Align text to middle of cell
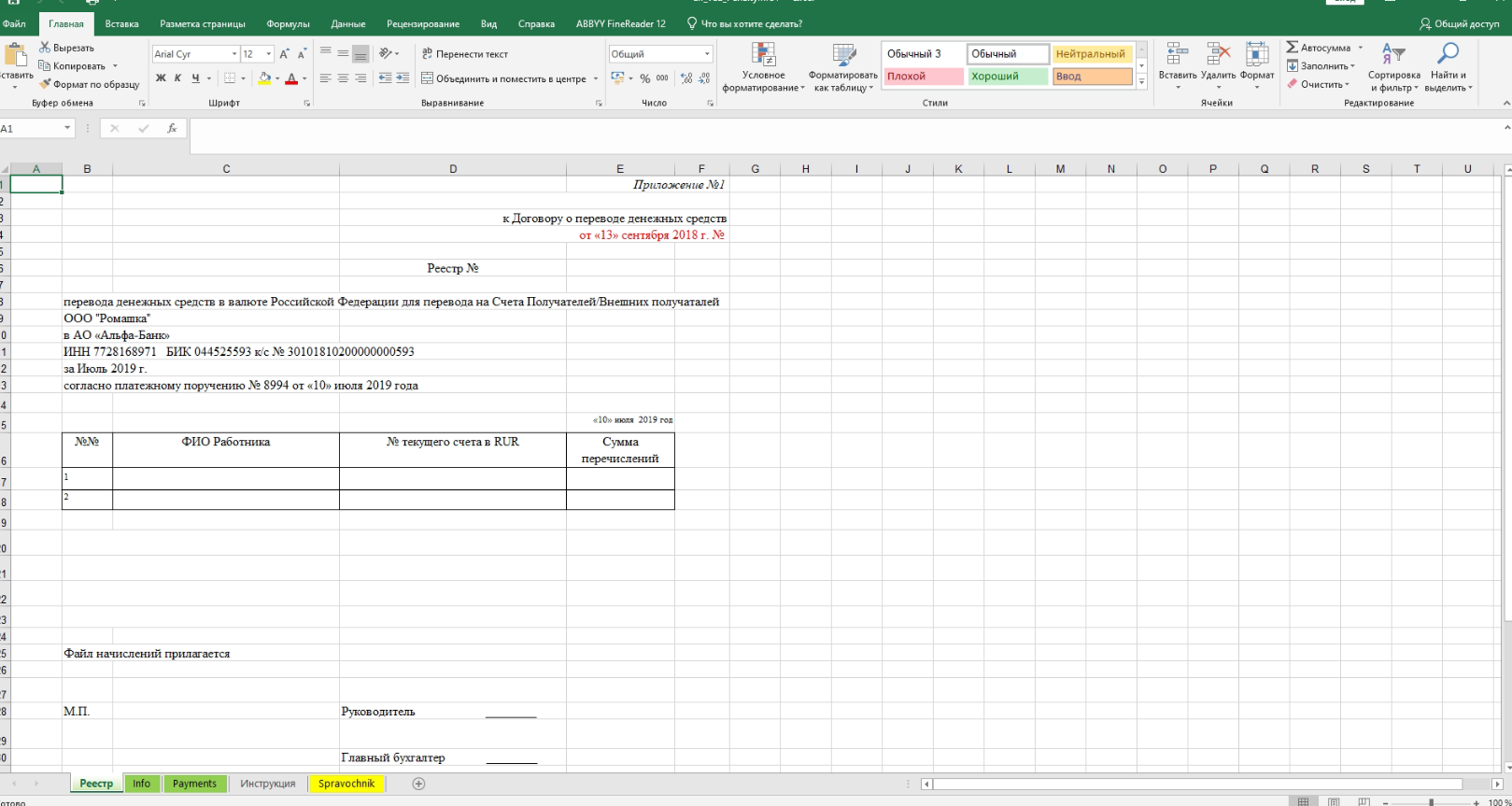 point(343,53)
